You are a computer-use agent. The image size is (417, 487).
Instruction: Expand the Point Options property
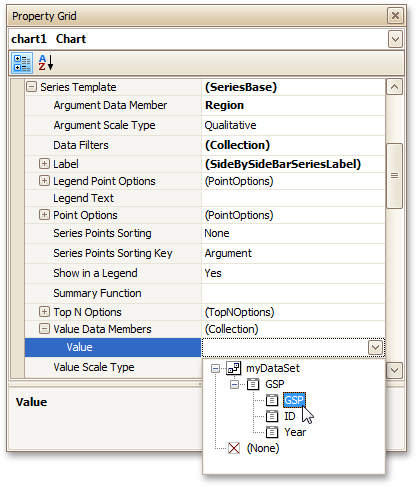click(44, 215)
